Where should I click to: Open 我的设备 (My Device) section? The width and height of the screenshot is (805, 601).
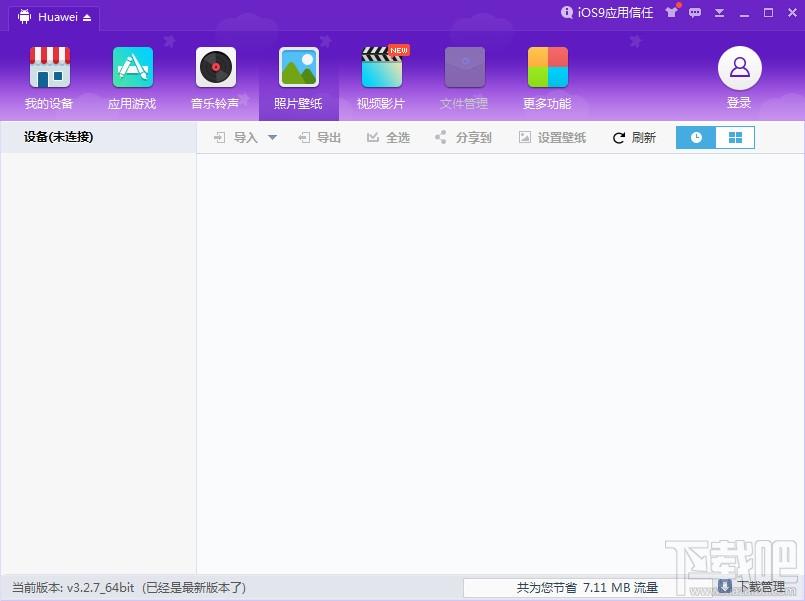click(x=49, y=78)
